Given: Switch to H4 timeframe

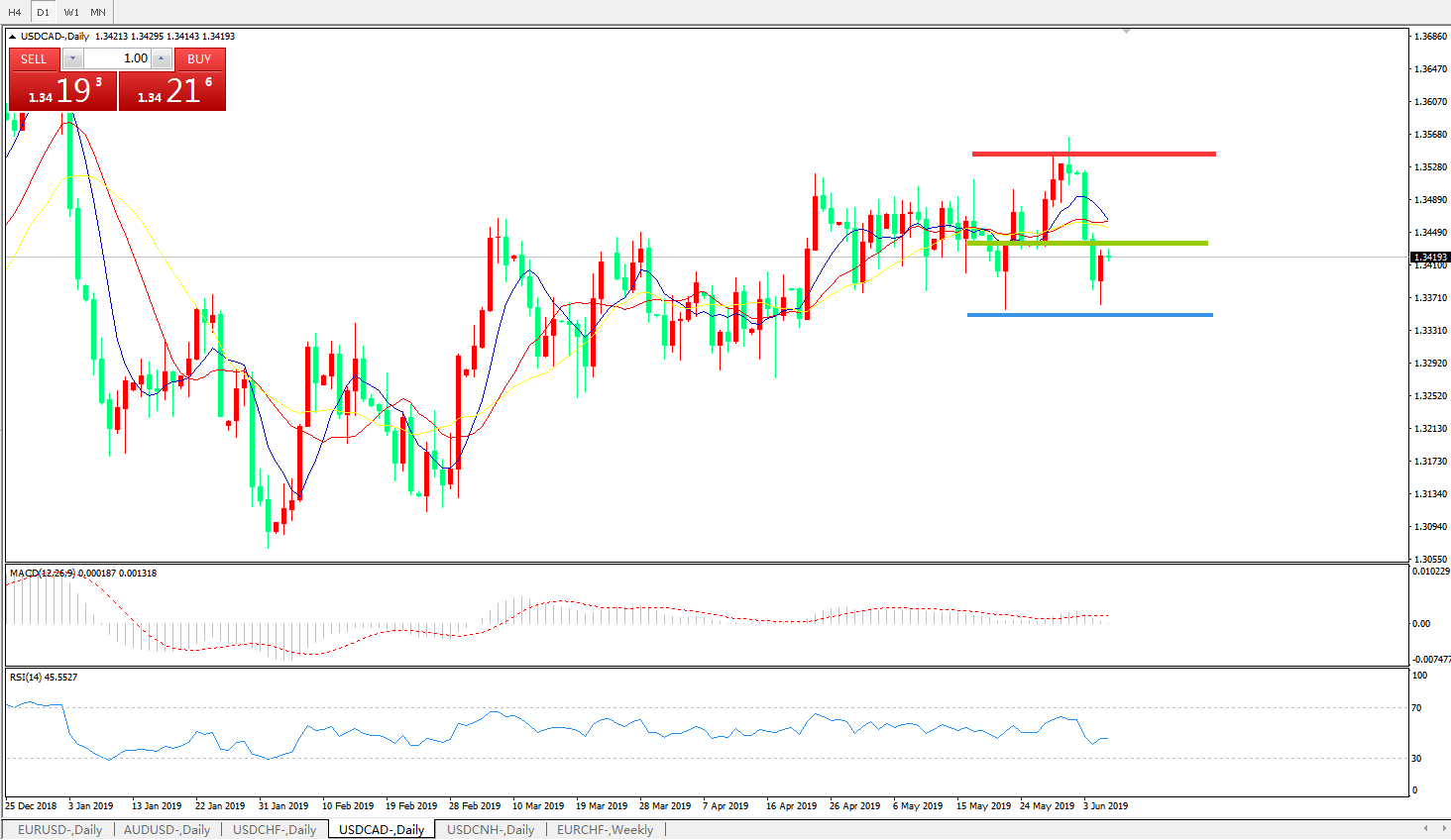Looking at the screenshot, I should [15, 12].
